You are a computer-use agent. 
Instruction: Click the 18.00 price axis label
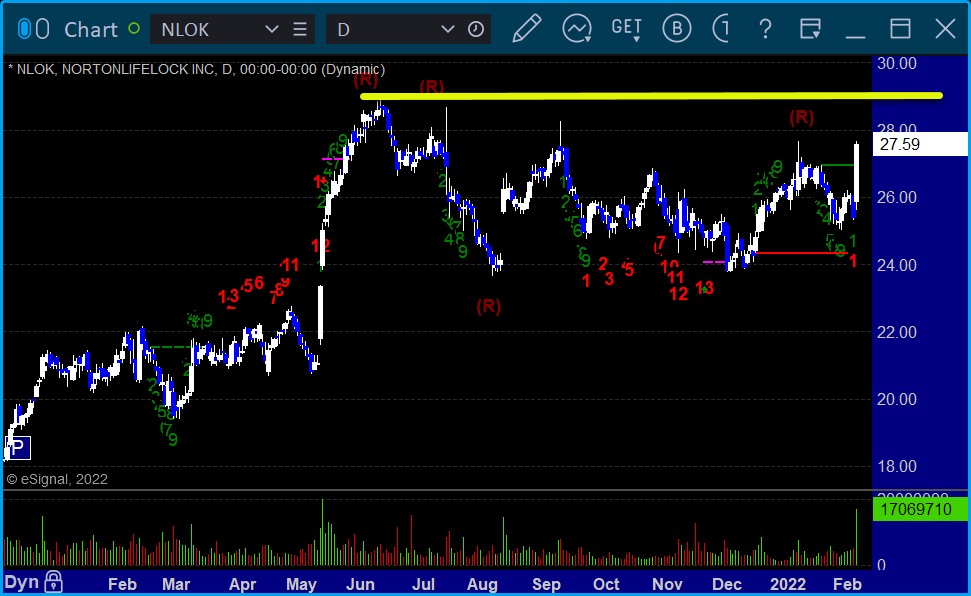(x=897, y=467)
